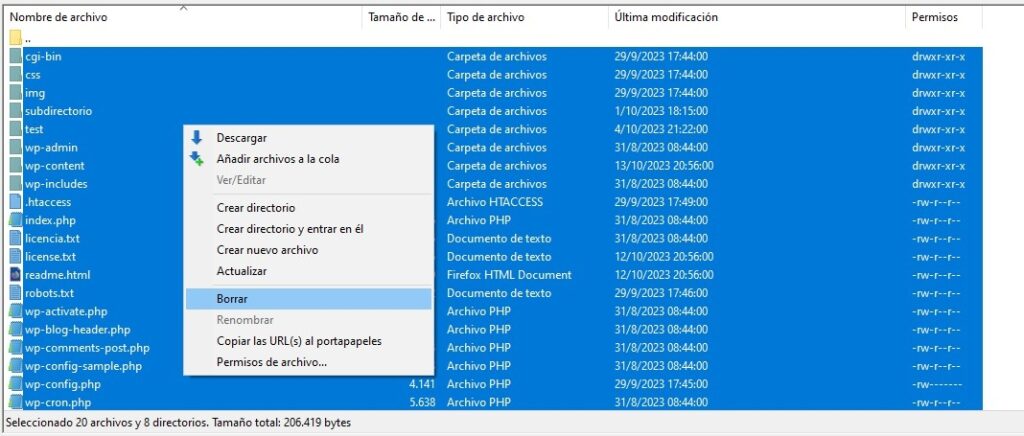Click the date 4/10/2023 21:22:00
This screenshot has width=1024, height=436.
pos(661,129)
